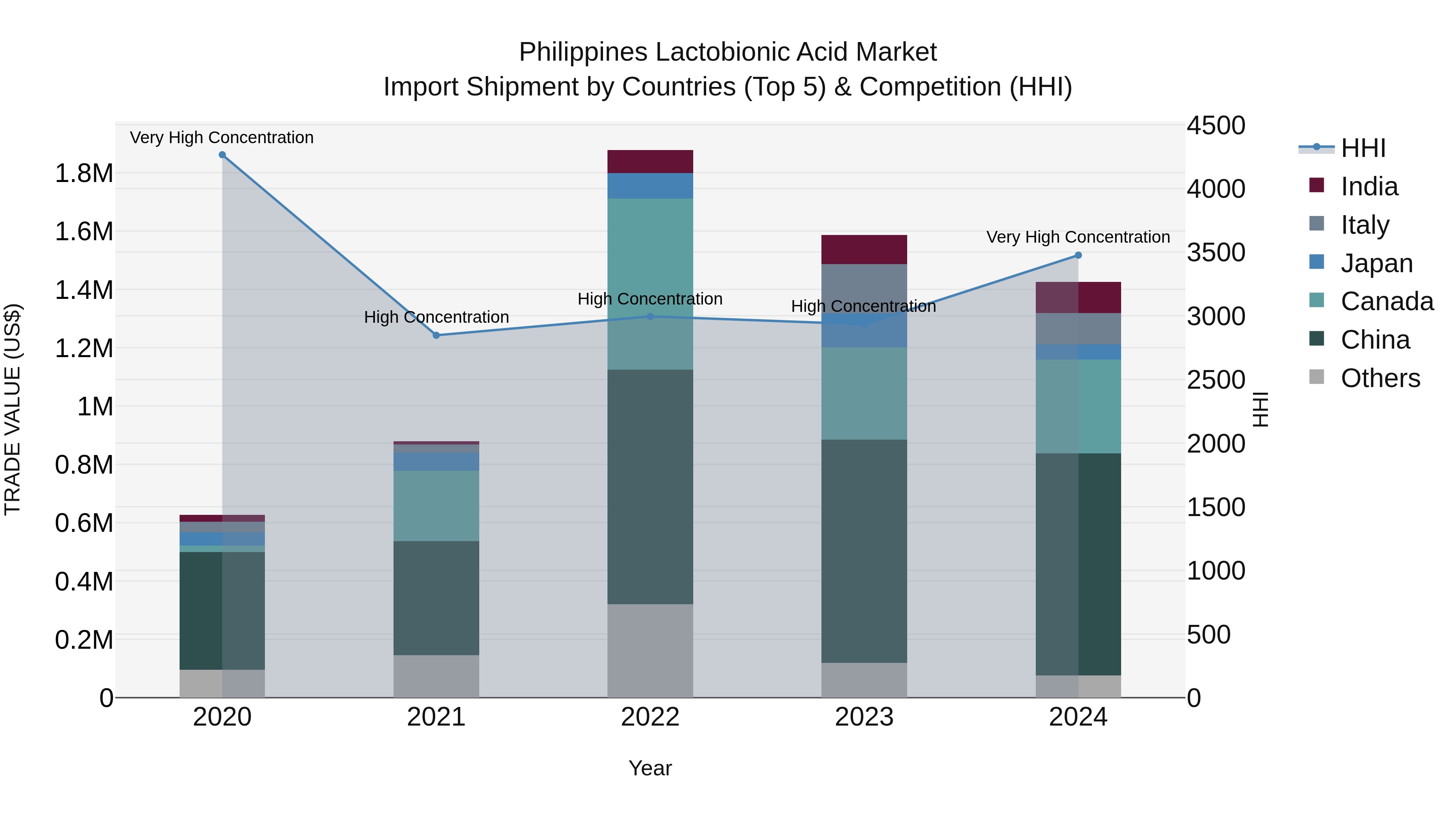Click the Japan blue legend swatch

[1316, 262]
